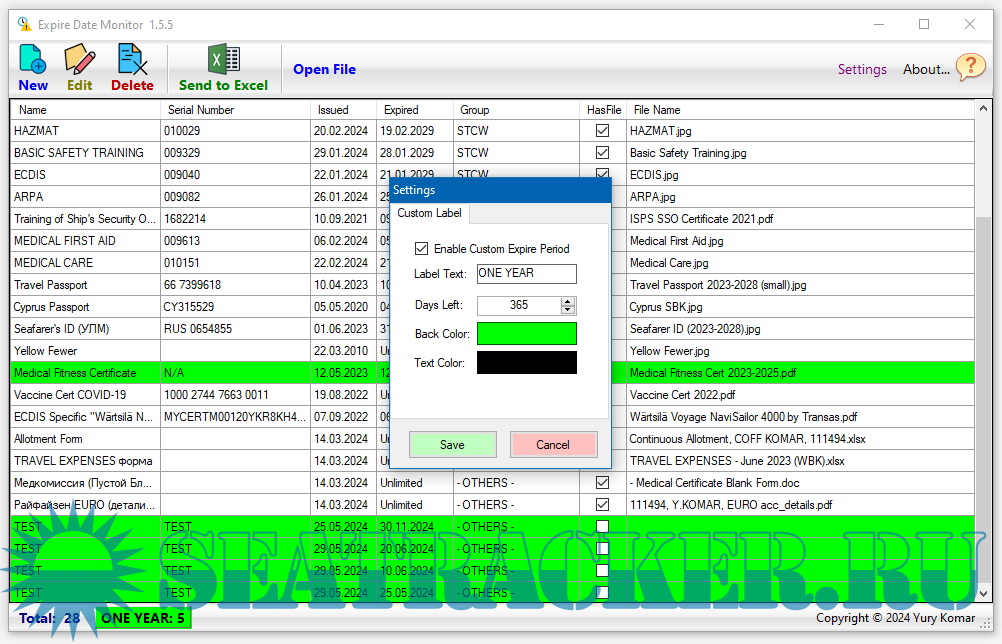Increase Days Left with the up arrow

[x=568, y=301]
